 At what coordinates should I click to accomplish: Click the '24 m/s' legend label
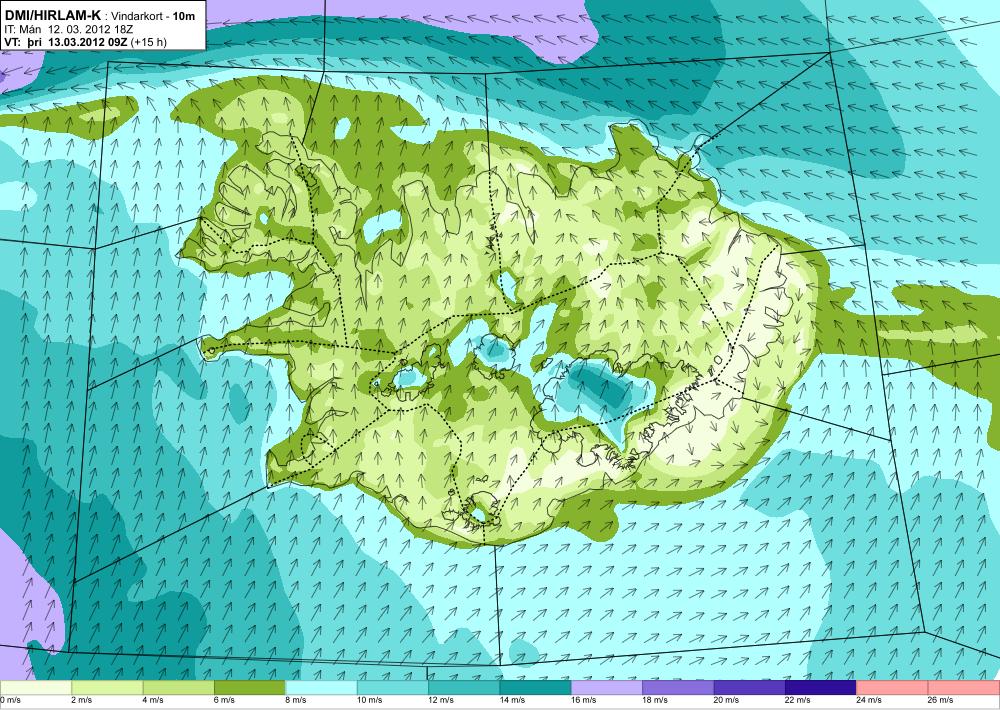pos(869,700)
